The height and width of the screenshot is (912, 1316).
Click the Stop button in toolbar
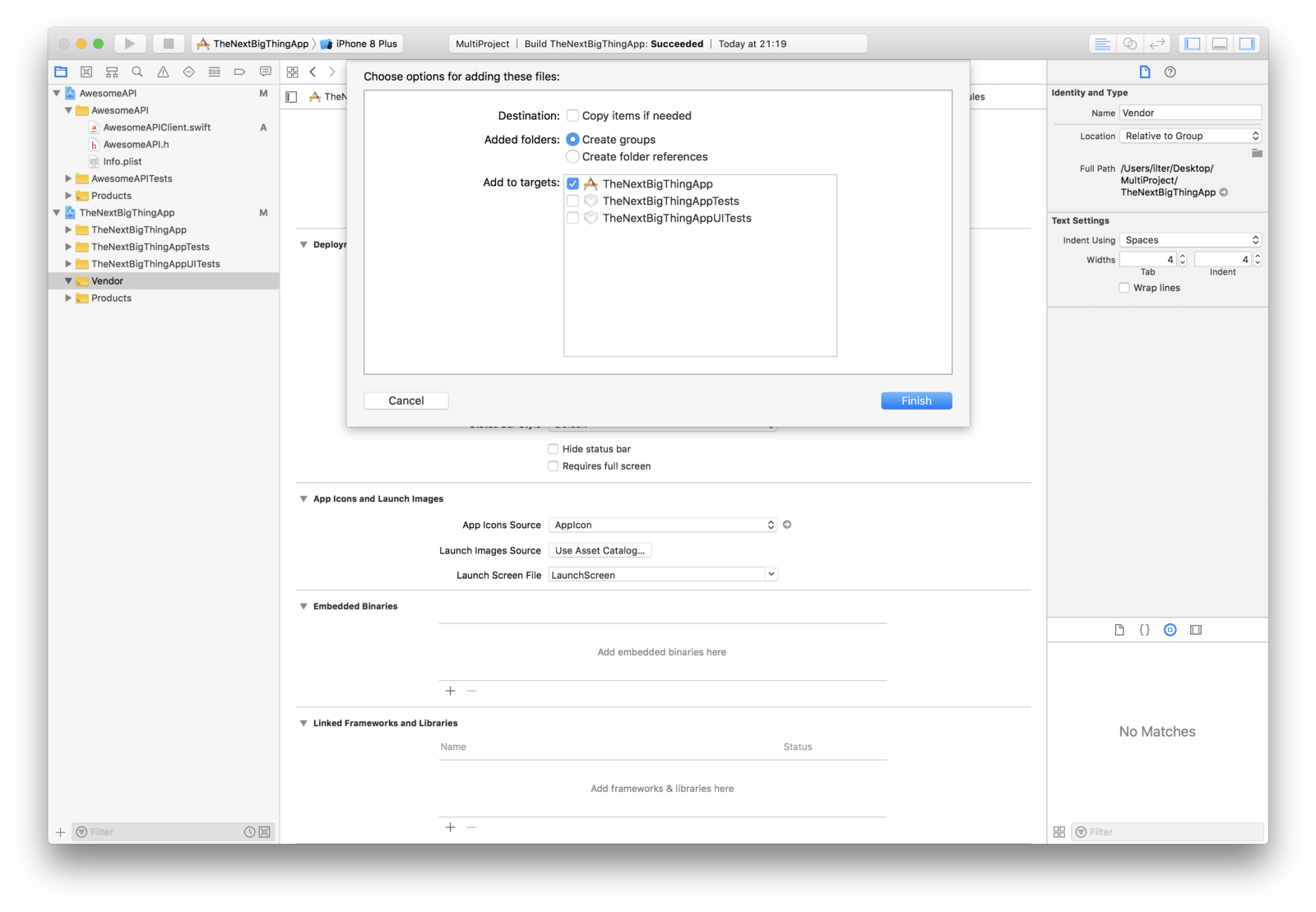169,44
